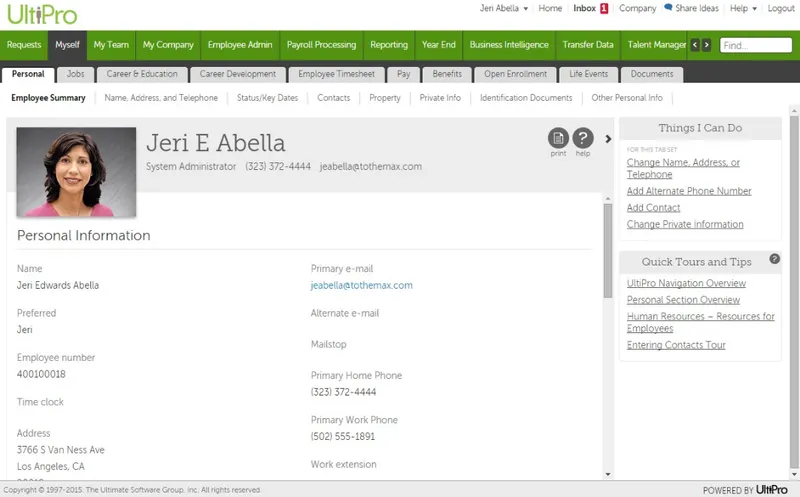Click the Quick Tours and Tips question mark icon
Screen dimensions: 800x497
point(774,259)
